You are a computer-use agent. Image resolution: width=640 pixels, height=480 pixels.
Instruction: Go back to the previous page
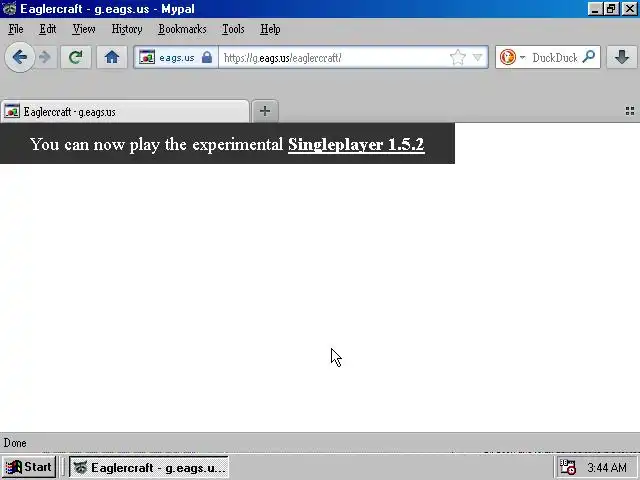19,57
